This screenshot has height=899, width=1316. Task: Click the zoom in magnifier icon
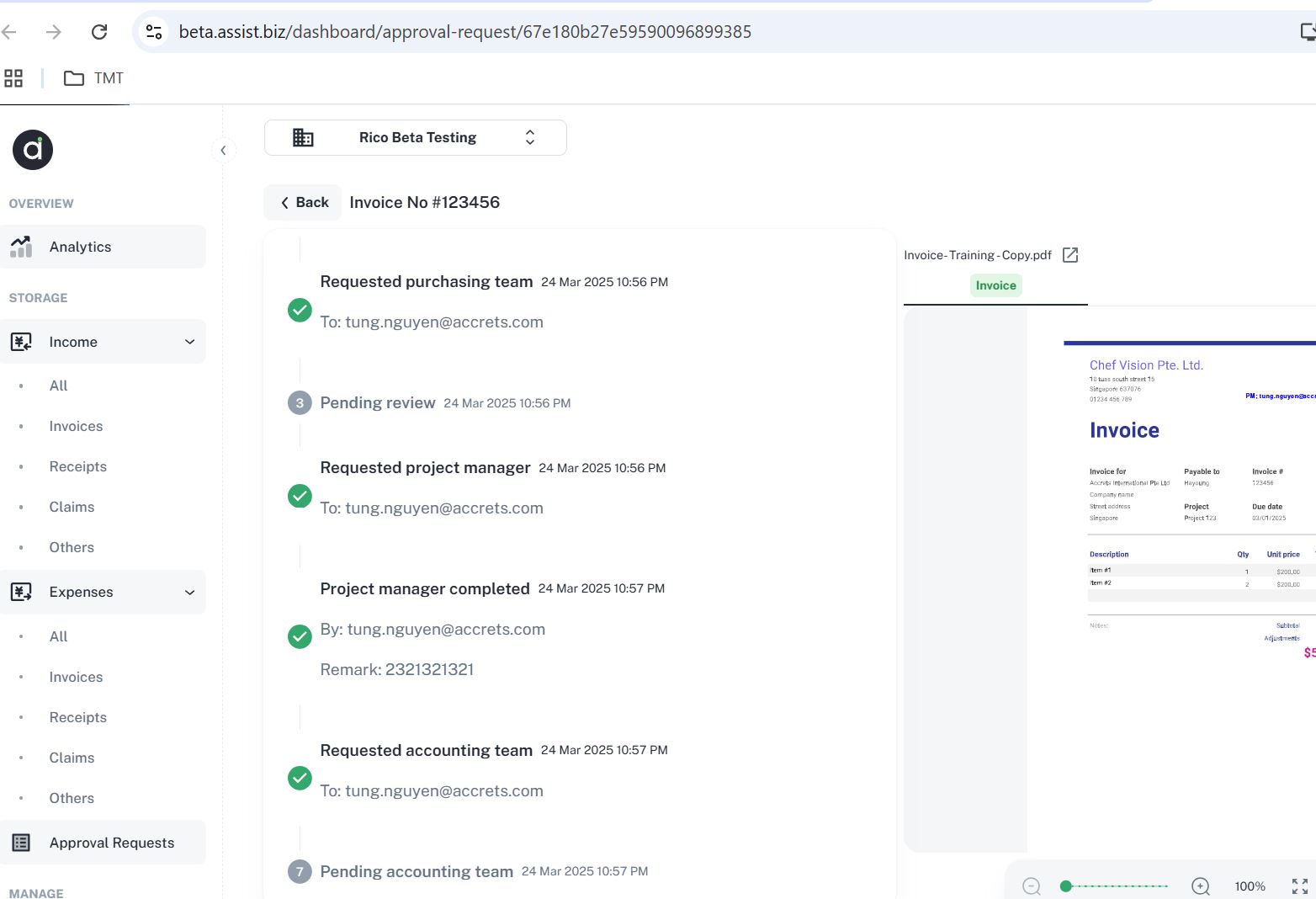tap(1201, 886)
